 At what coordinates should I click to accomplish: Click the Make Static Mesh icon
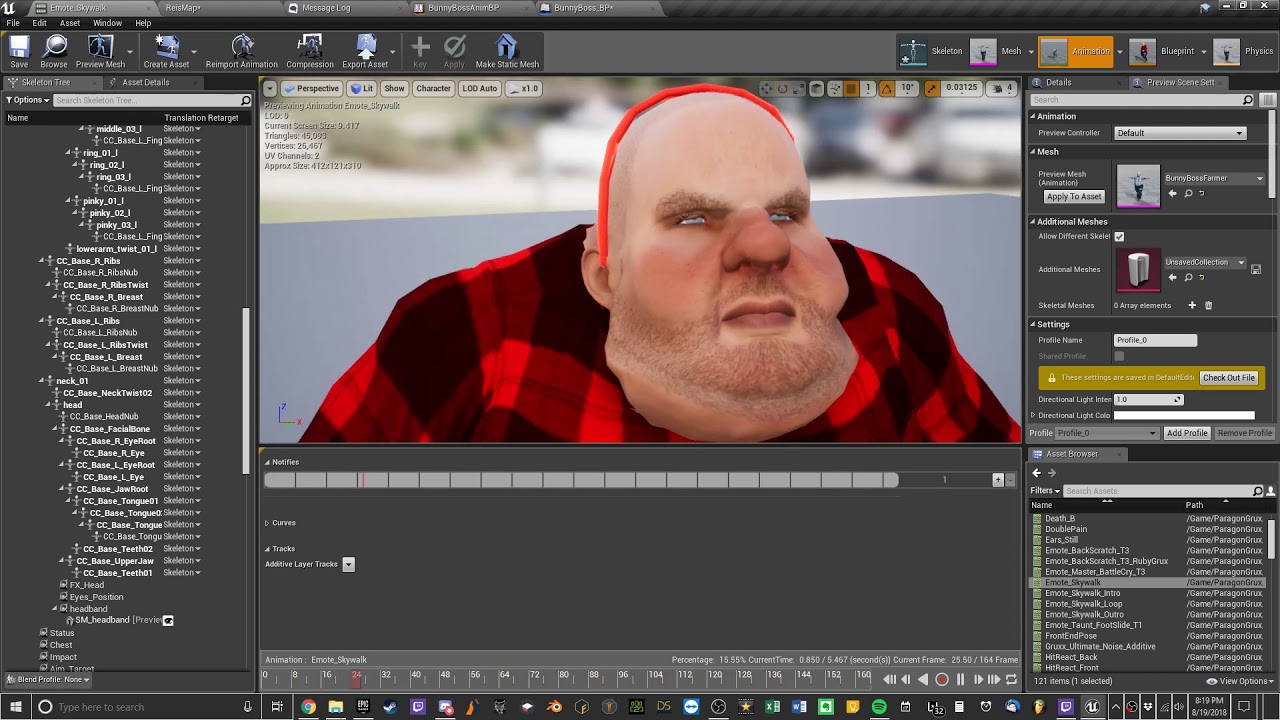click(507, 52)
